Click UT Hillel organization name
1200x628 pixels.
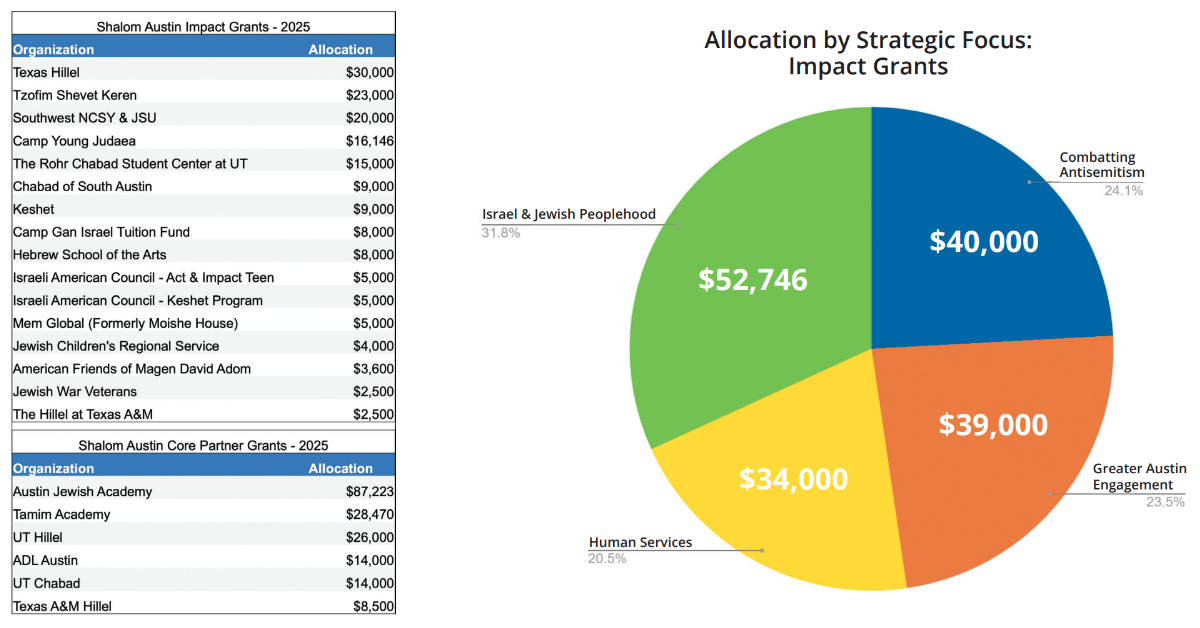pos(38,538)
